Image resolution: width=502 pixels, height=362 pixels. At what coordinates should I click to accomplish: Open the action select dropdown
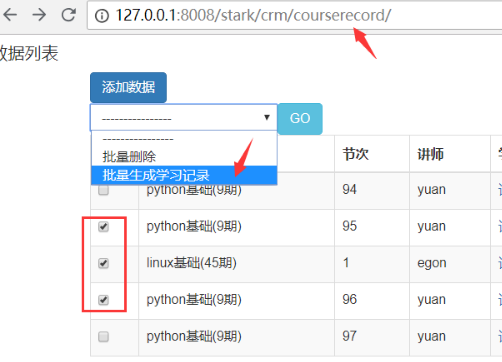tap(184, 118)
